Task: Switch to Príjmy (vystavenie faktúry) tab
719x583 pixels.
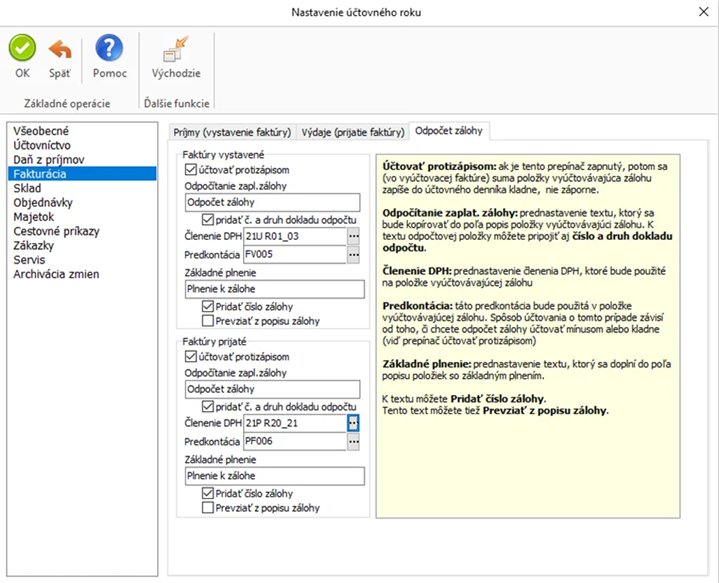Action: (232, 132)
